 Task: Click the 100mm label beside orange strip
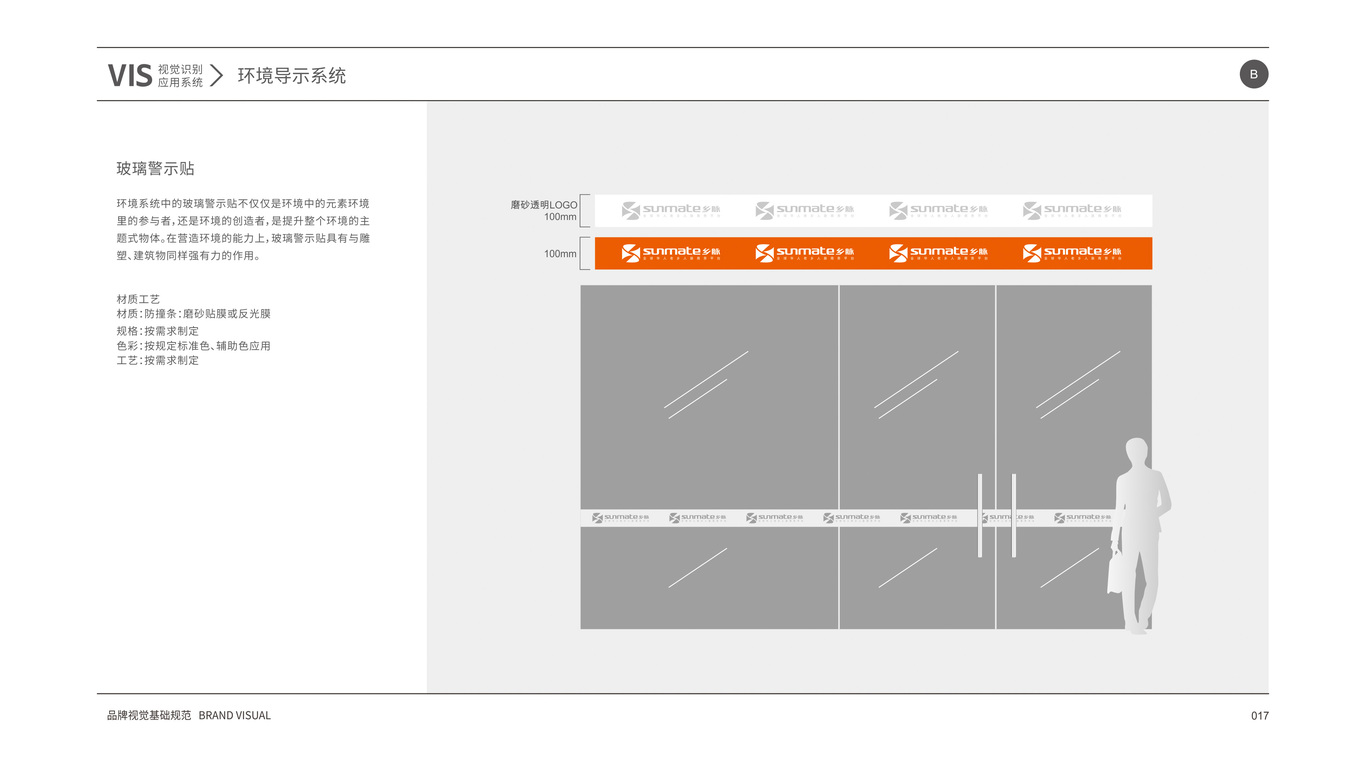tap(560, 254)
